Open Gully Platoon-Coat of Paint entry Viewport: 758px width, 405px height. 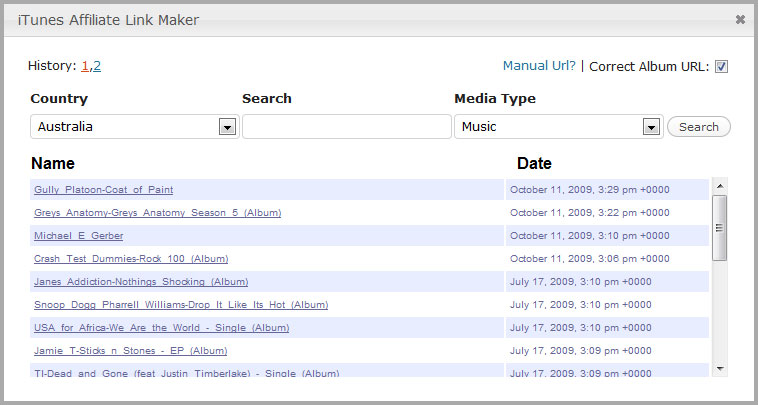pyautogui.click(x=103, y=189)
